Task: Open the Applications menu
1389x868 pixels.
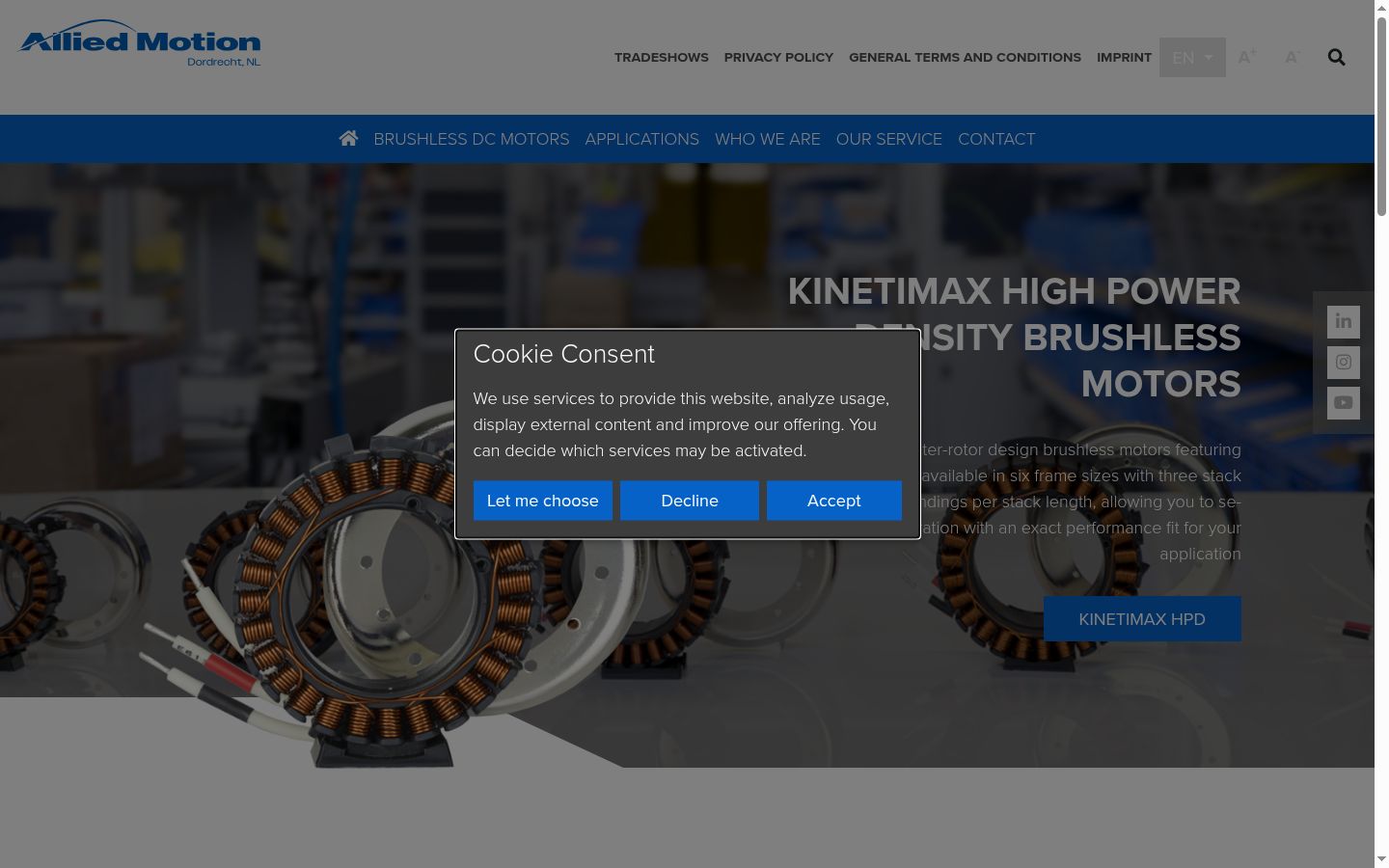Action: coord(642,139)
